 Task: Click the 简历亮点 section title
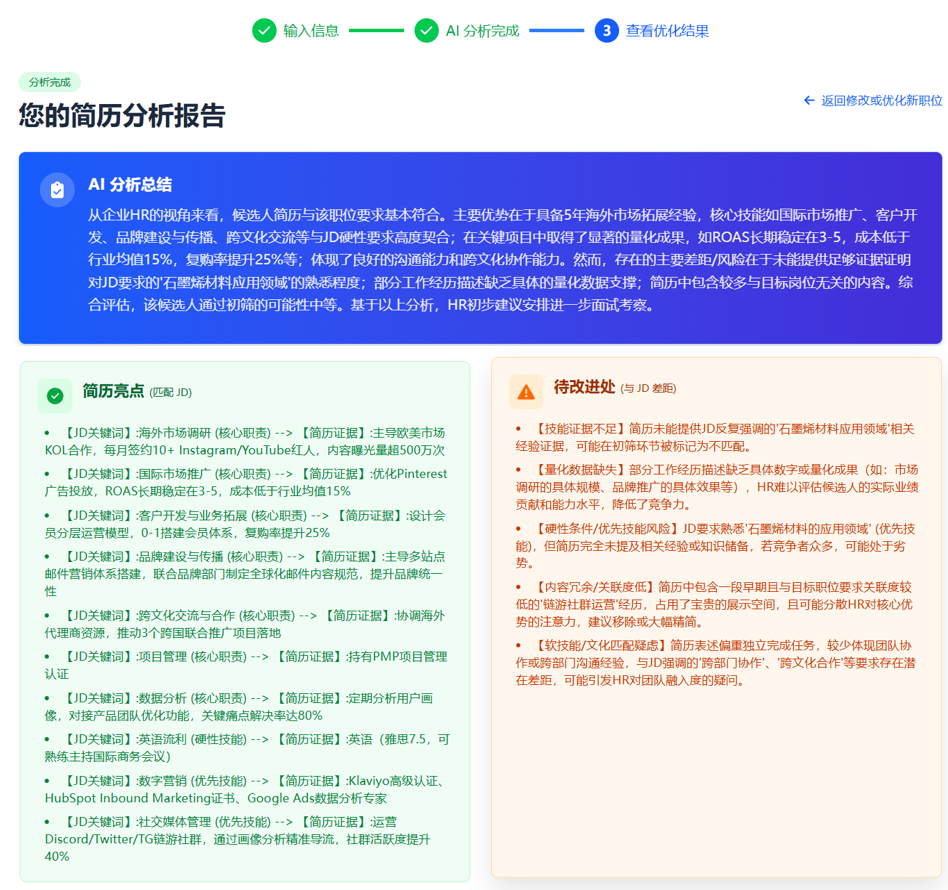[113, 391]
